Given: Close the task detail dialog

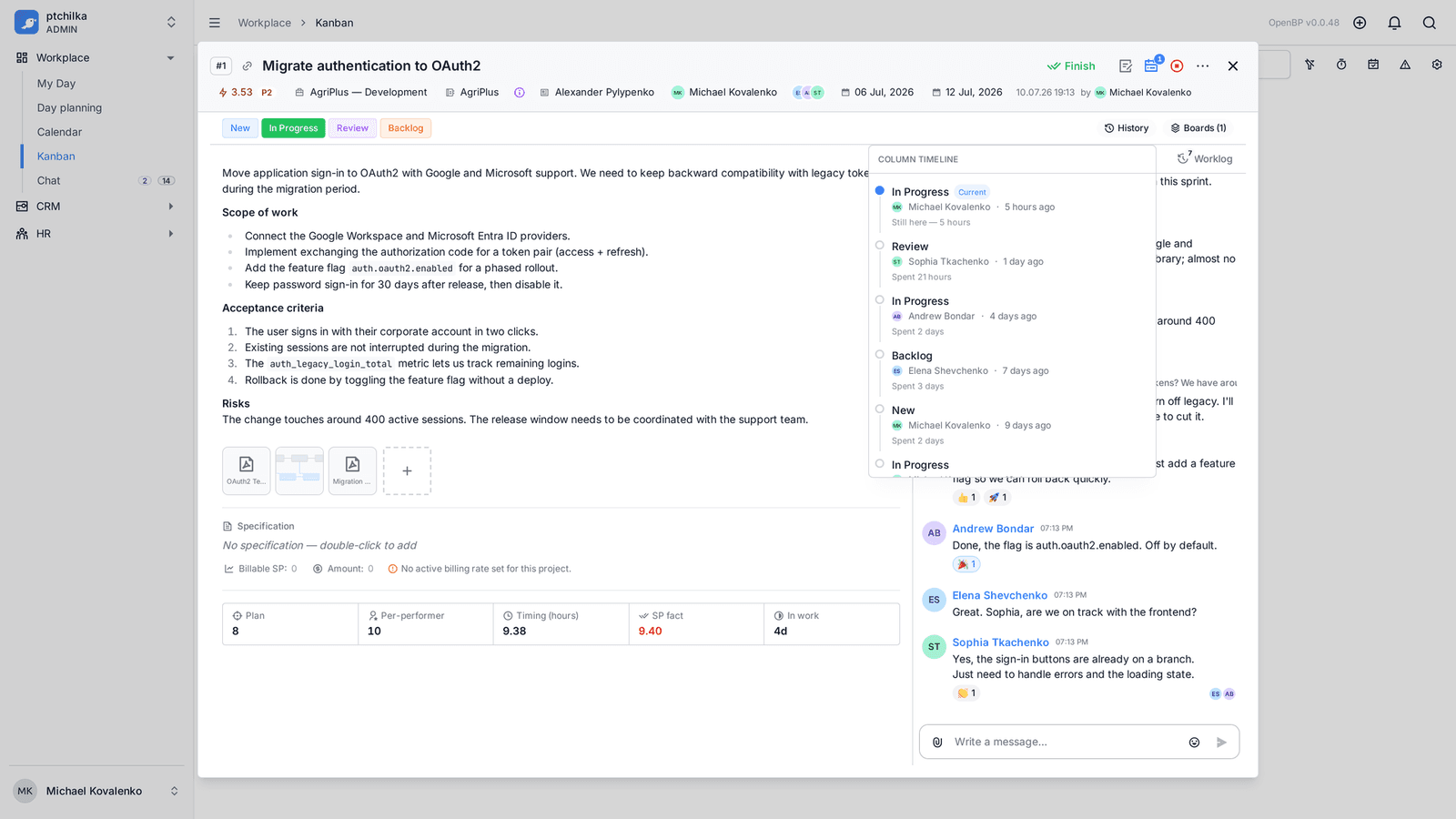Looking at the screenshot, I should click(x=1233, y=66).
